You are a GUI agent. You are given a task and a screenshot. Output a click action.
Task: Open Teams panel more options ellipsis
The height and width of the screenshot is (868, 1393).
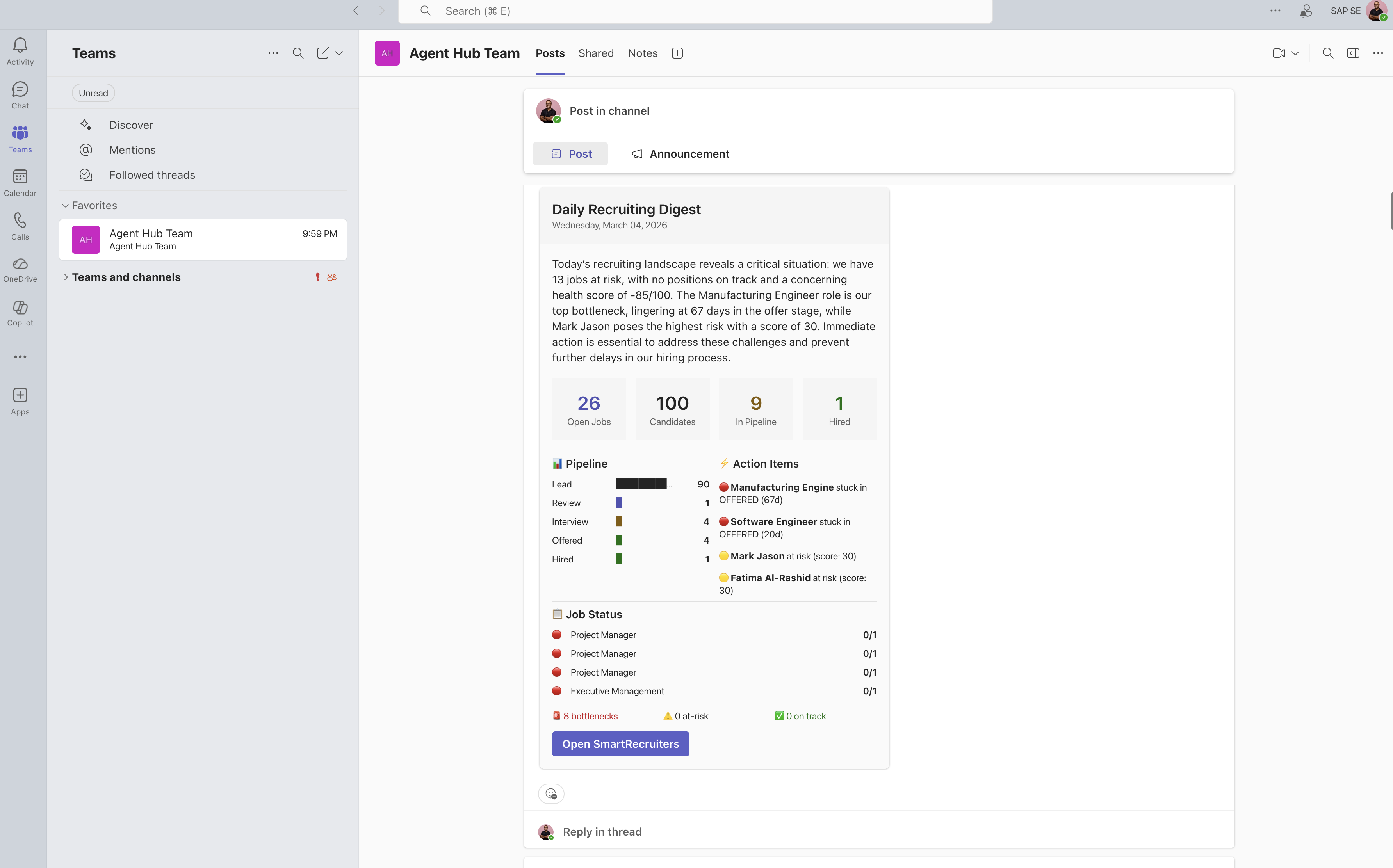(x=273, y=53)
